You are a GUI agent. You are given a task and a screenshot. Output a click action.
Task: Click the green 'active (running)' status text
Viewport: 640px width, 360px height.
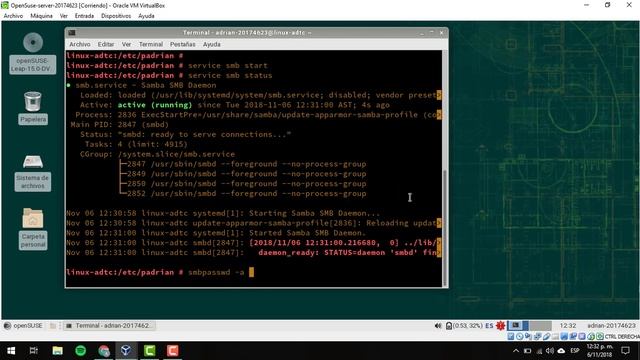coord(155,105)
